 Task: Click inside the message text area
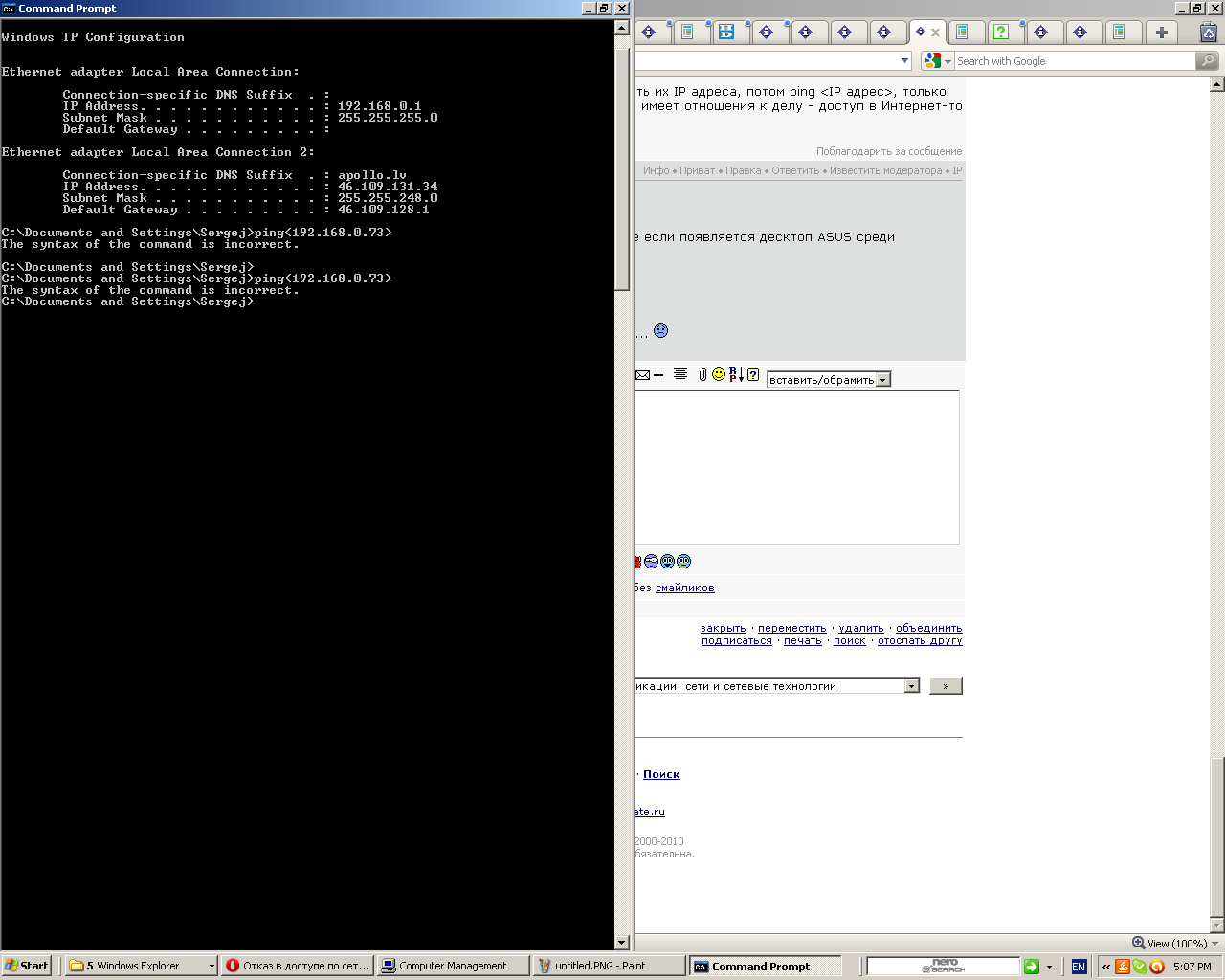796,467
